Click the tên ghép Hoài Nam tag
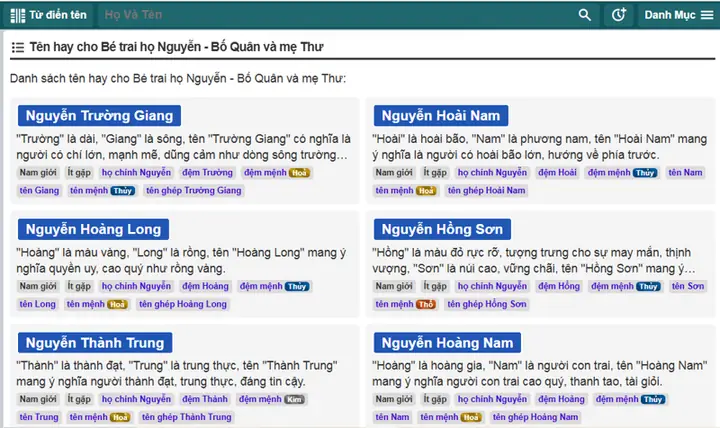This screenshot has height=428, width=720. 486,191
